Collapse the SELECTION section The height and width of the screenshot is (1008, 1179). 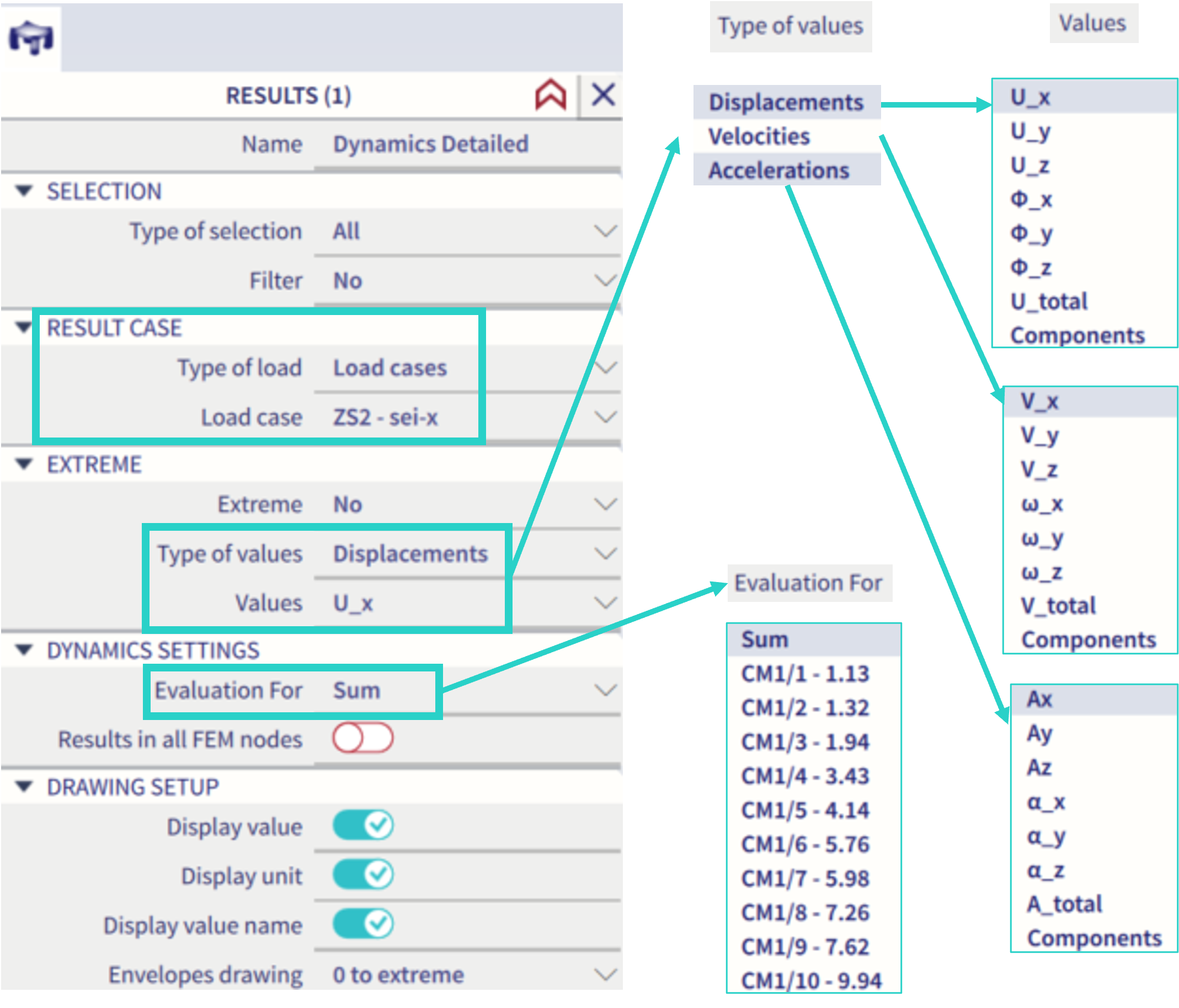(x=24, y=191)
